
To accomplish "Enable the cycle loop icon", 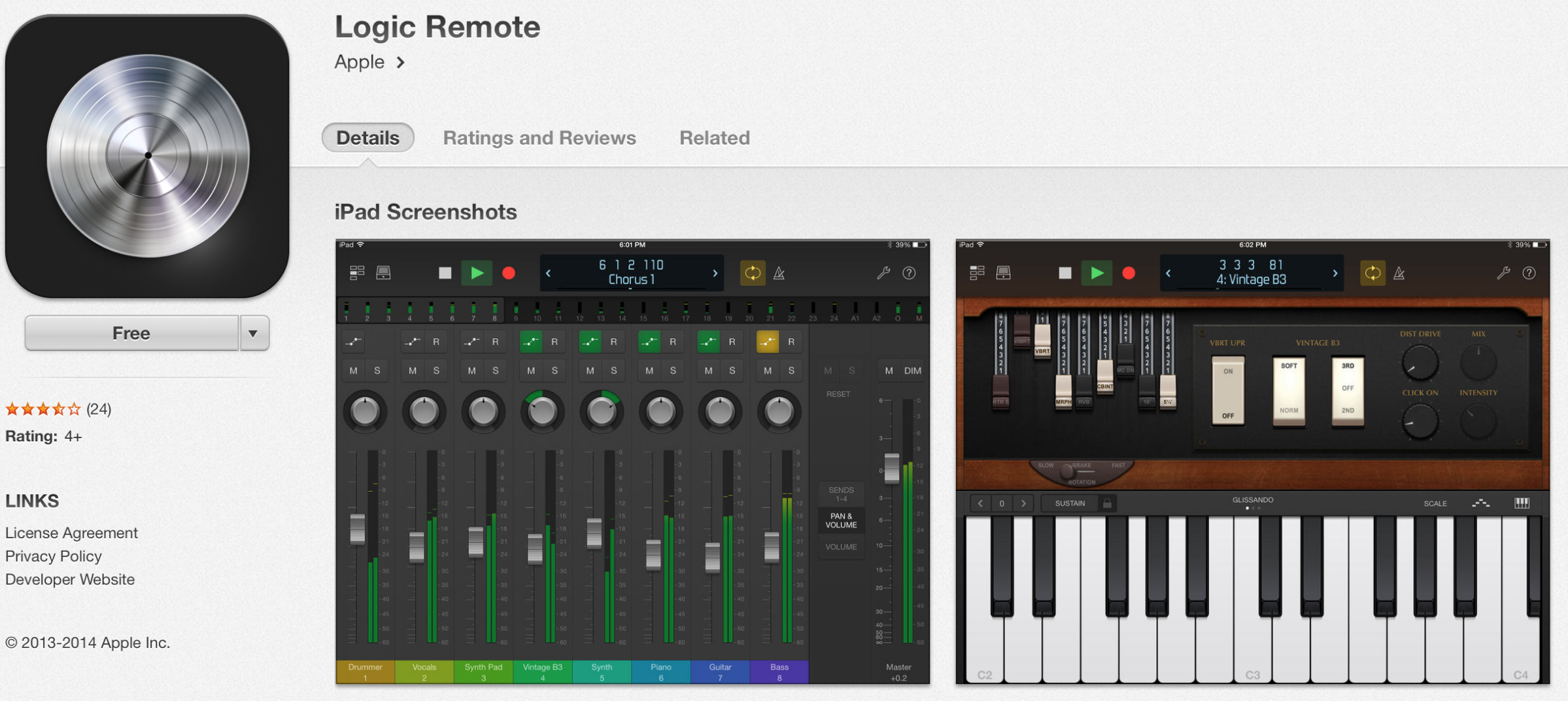I will [x=753, y=273].
